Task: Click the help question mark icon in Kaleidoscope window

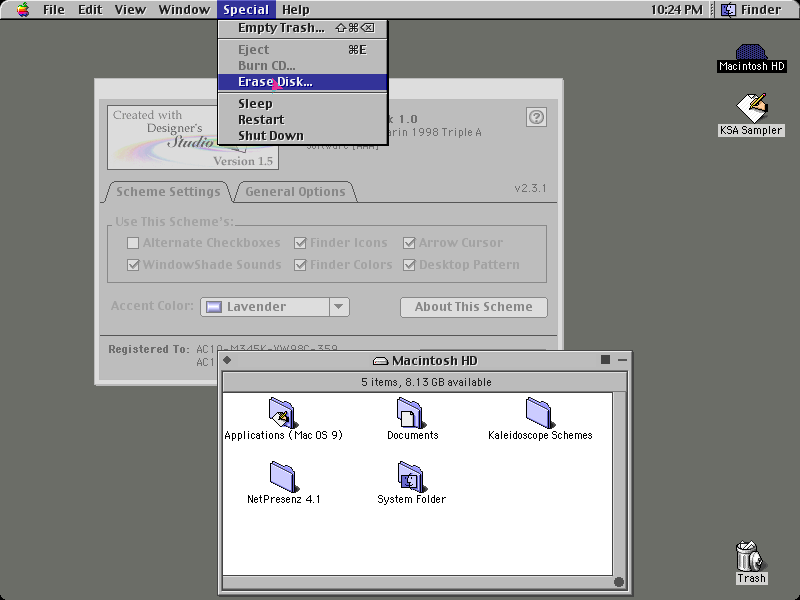Action: pyautogui.click(x=536, y=117)
